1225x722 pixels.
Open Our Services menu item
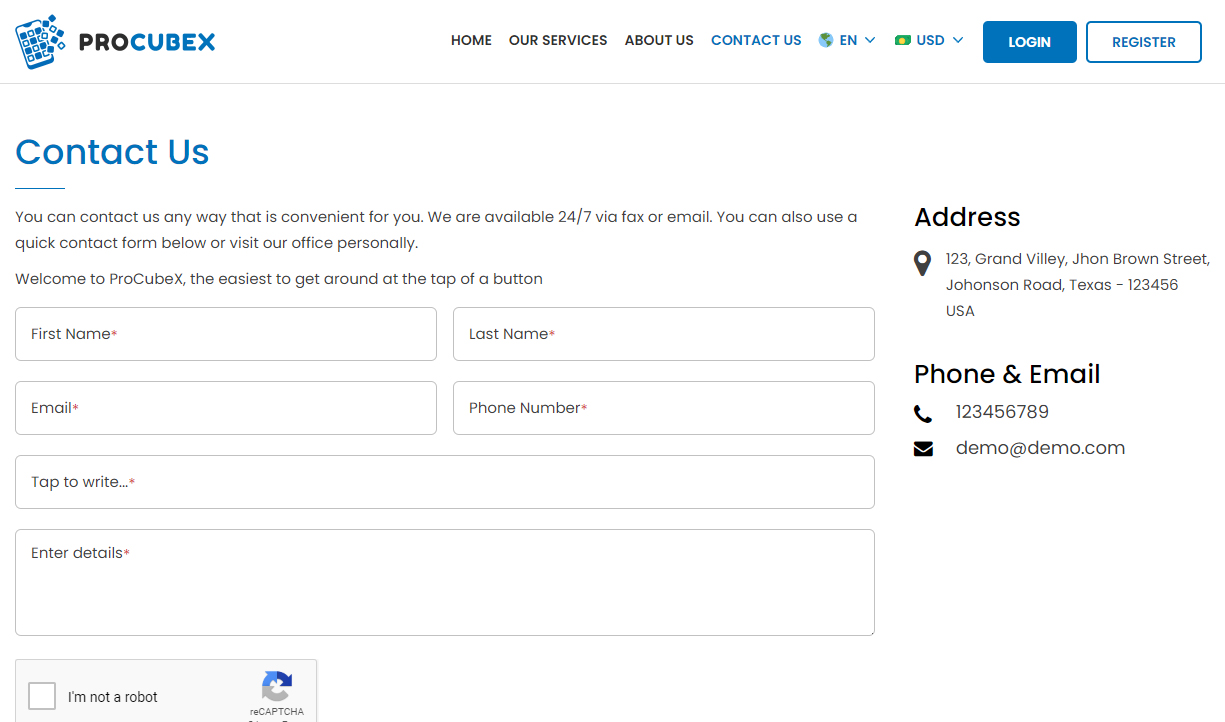coord(558,40)
